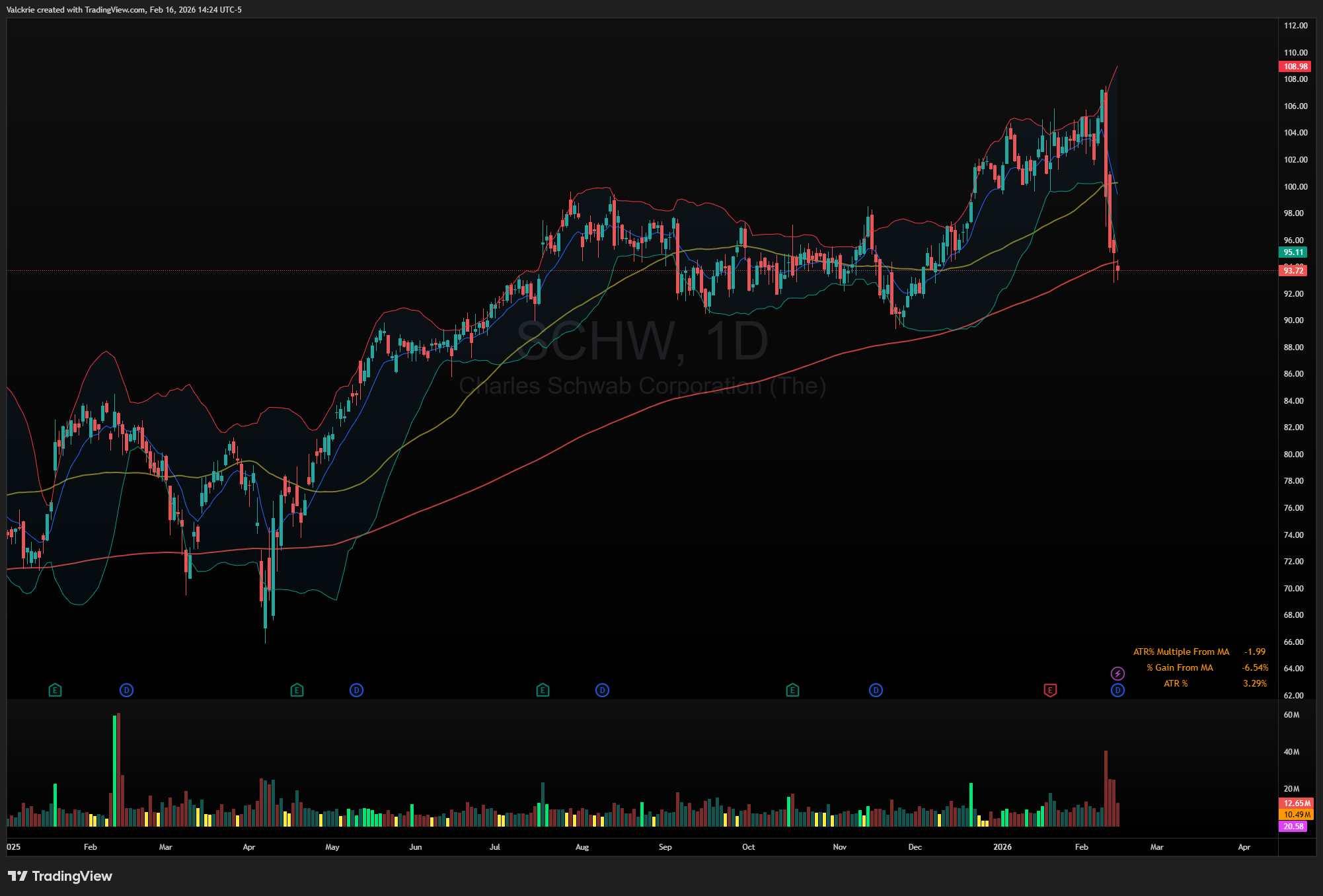
Task: Click the red earnings marker in January 2026
Action: click(x=1050, y=691)
